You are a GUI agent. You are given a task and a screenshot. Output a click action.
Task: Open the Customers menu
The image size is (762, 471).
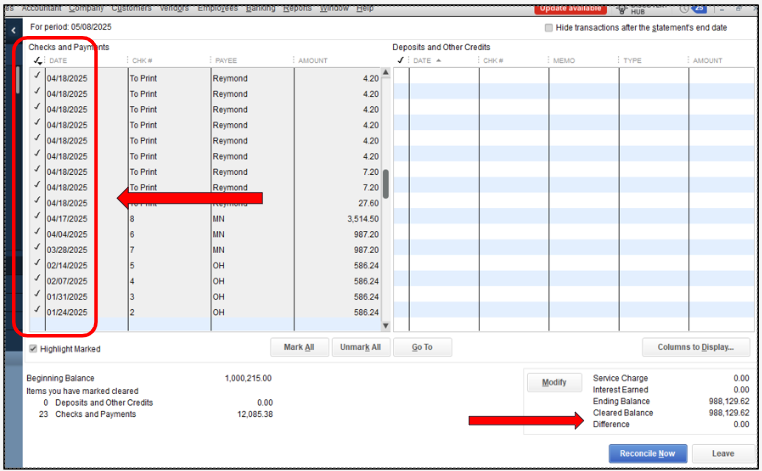131,8
